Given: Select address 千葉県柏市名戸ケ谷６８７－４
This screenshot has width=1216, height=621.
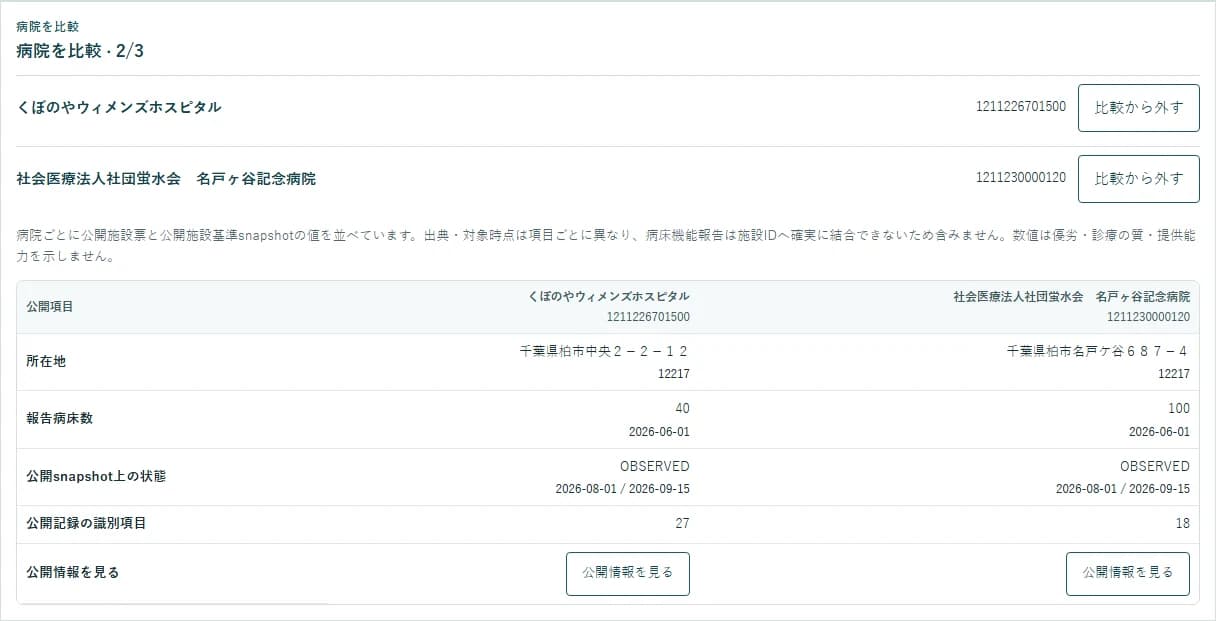Looking at the screenshot, I should tap(1098, 351).
